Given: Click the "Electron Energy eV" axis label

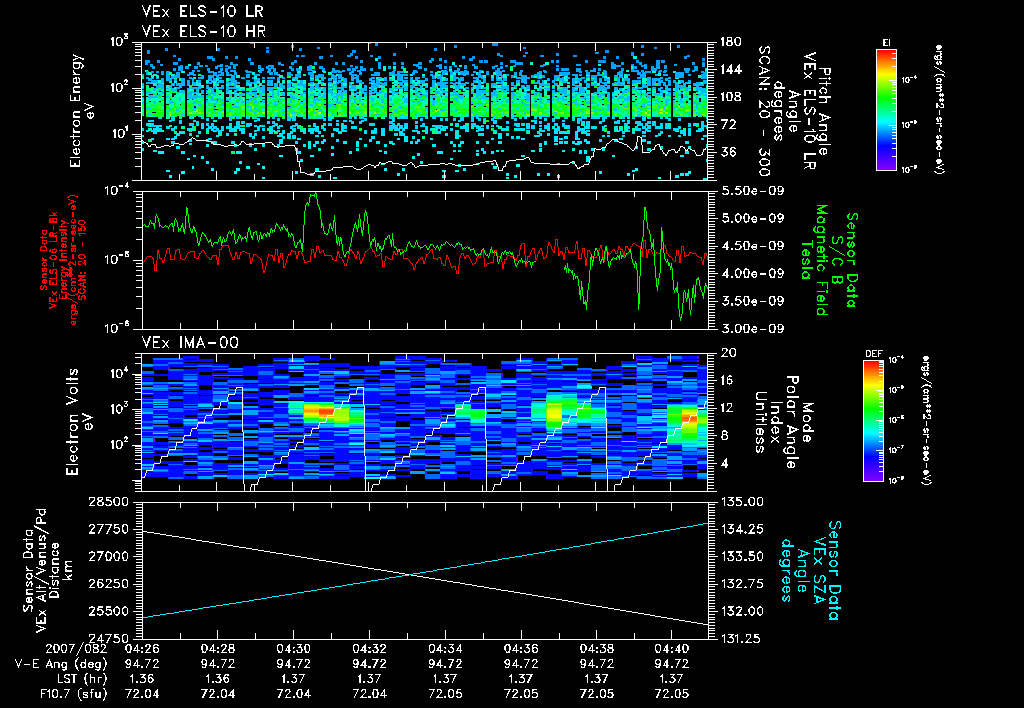Looking at the screenshot, I should (x=83, y=111).
